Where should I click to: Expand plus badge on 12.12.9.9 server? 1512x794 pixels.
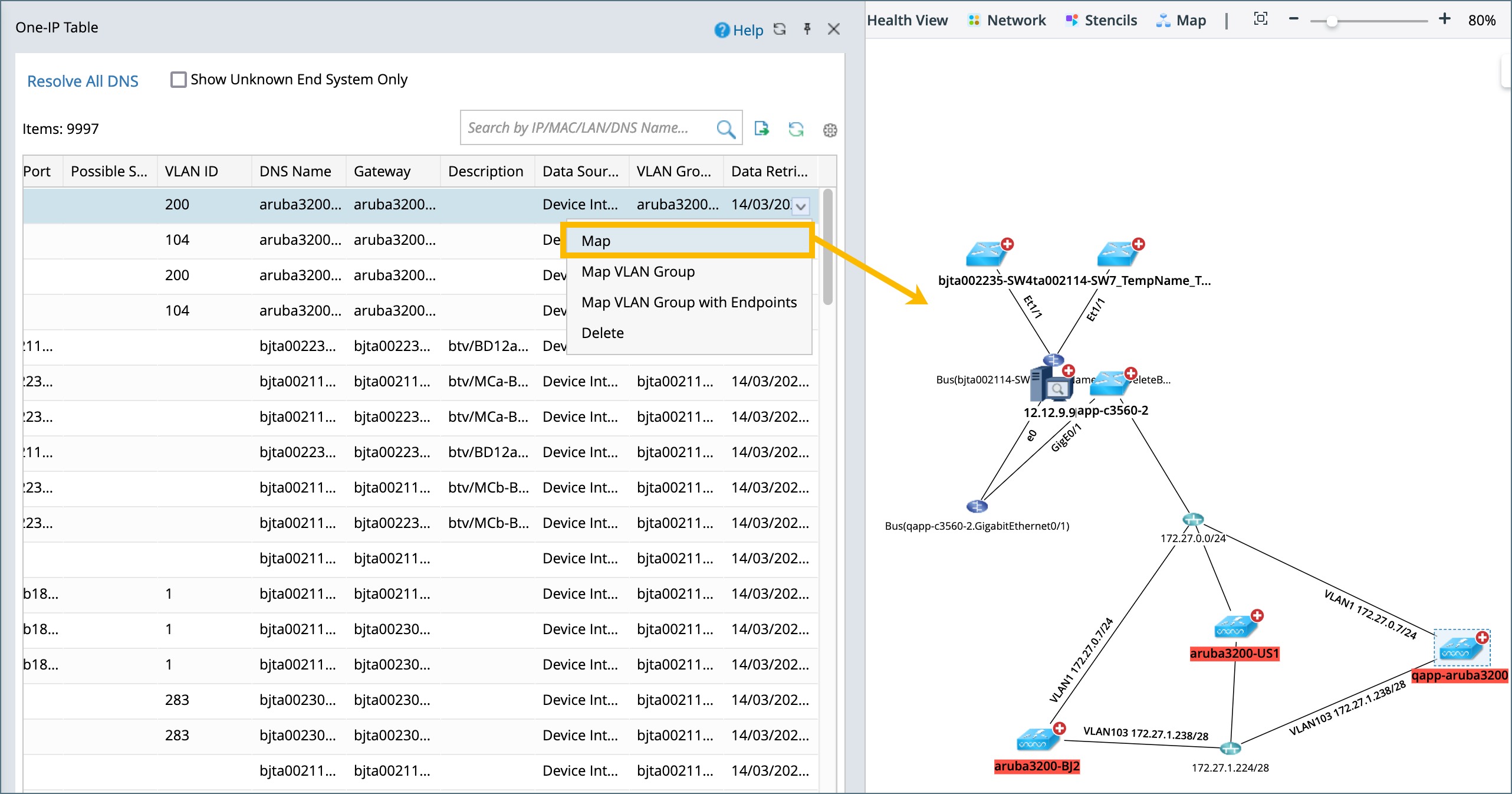[x=1069, y=370]
